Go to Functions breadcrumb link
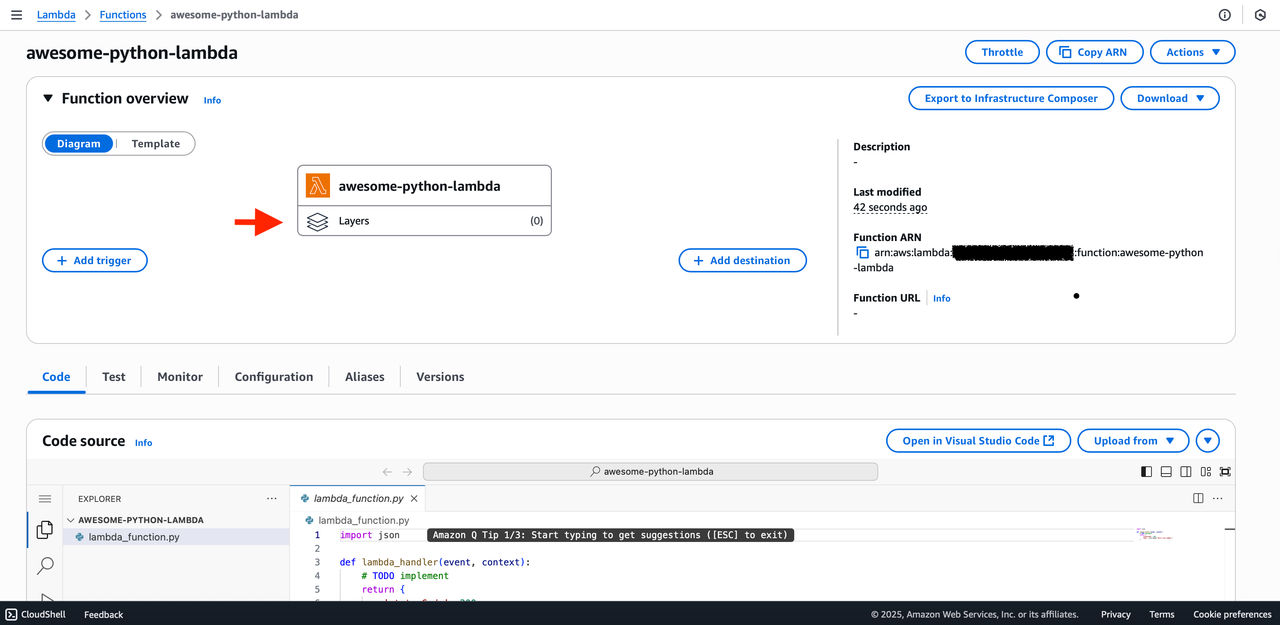The height and width of the screenshot is (625, 1280). pyautogui.click(x=123, y=15)
